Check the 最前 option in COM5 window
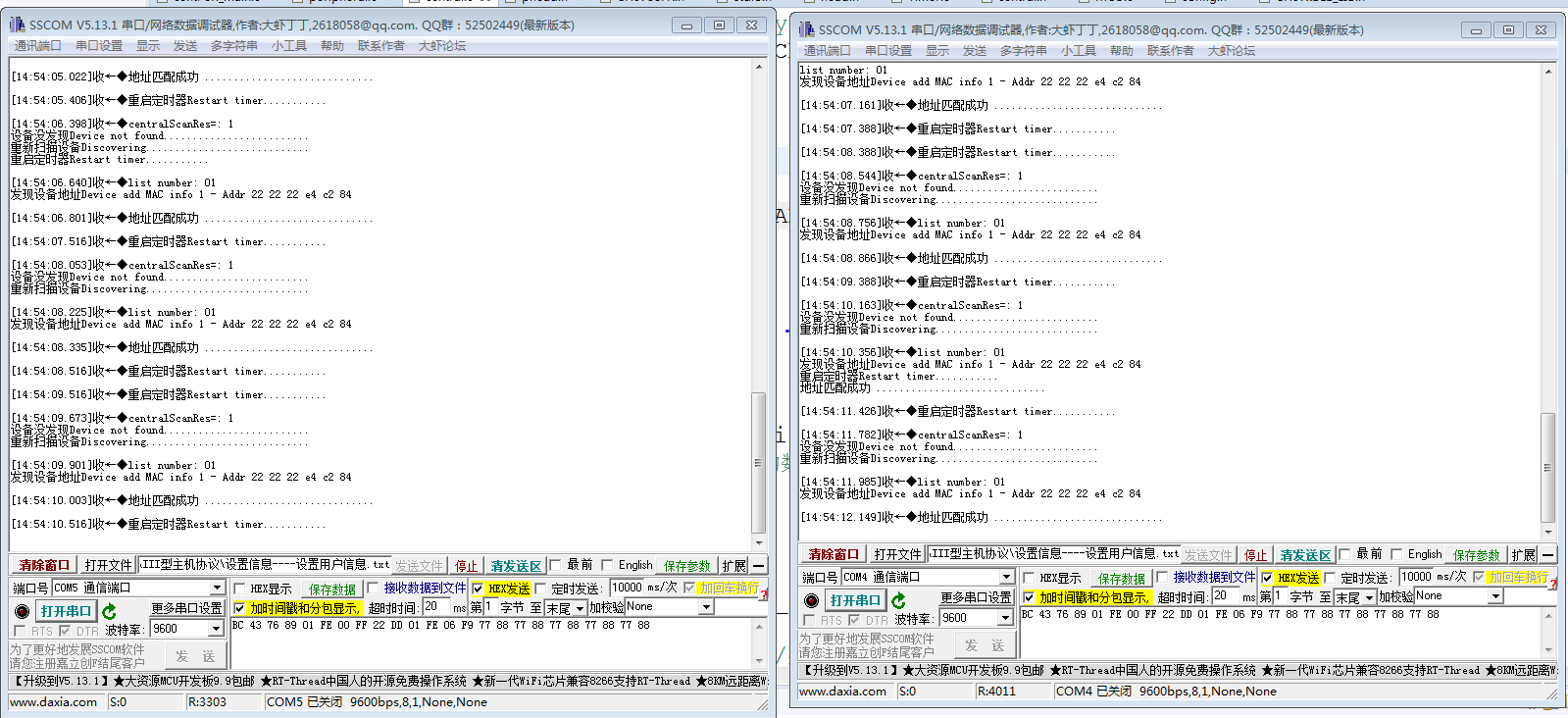This screenshot has width=1568, height=718. tap(555, 565)
